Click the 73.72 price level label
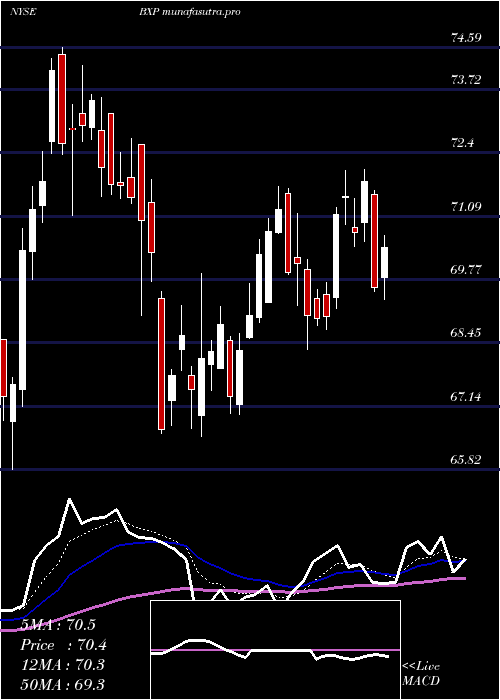Viewport: 500px width, 700px height. click(x=466, y=80)
